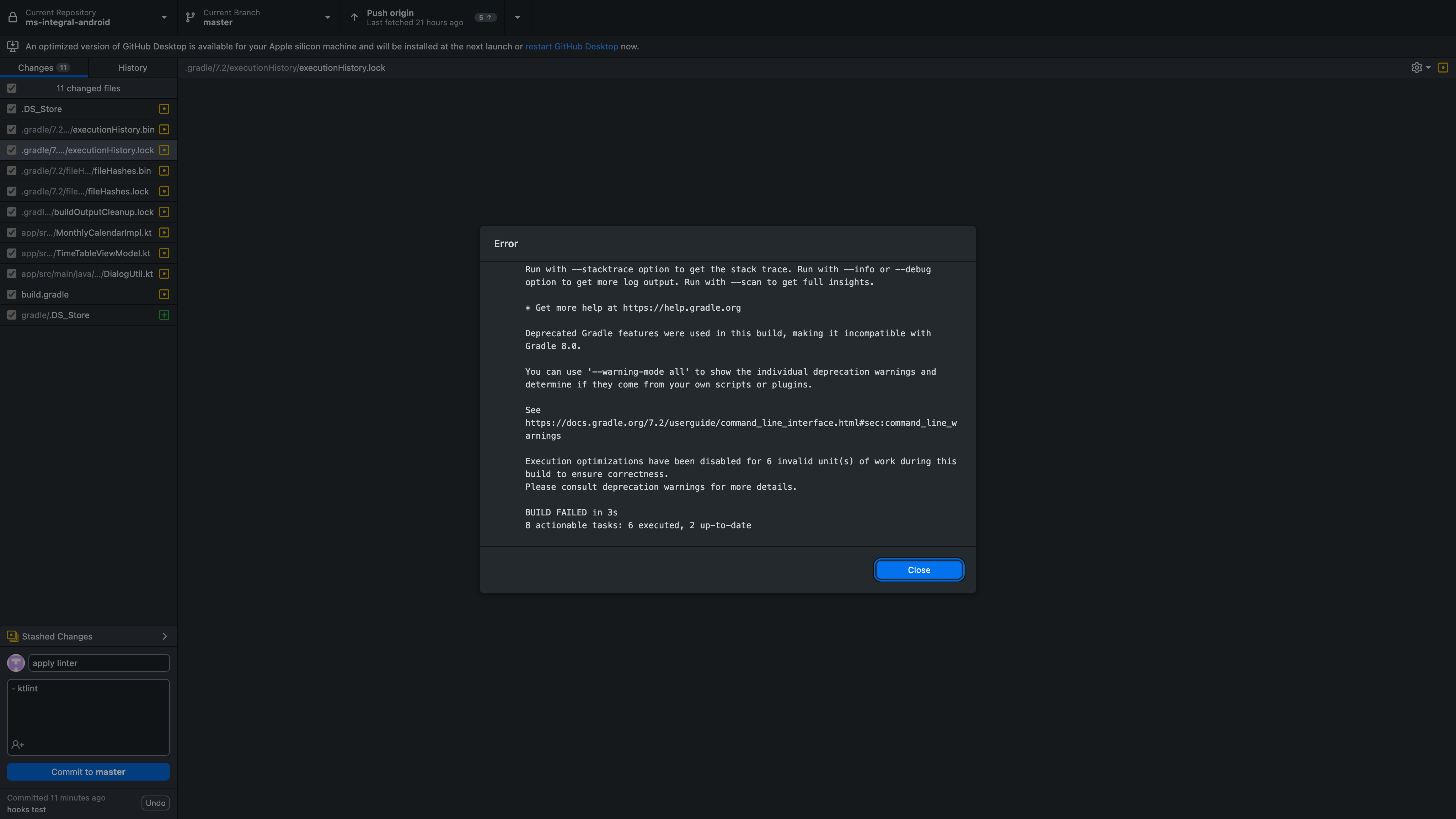Screen dimensions: 1456x819
Task: Click the green added icon for gradle/.DS_Store
Action: click(x=164, y=315)
